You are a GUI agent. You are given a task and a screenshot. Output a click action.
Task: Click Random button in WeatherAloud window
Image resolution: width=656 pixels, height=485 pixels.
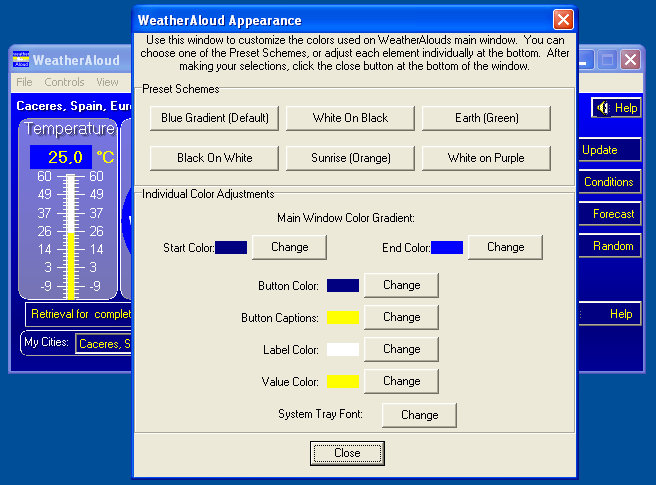point(609,246)
